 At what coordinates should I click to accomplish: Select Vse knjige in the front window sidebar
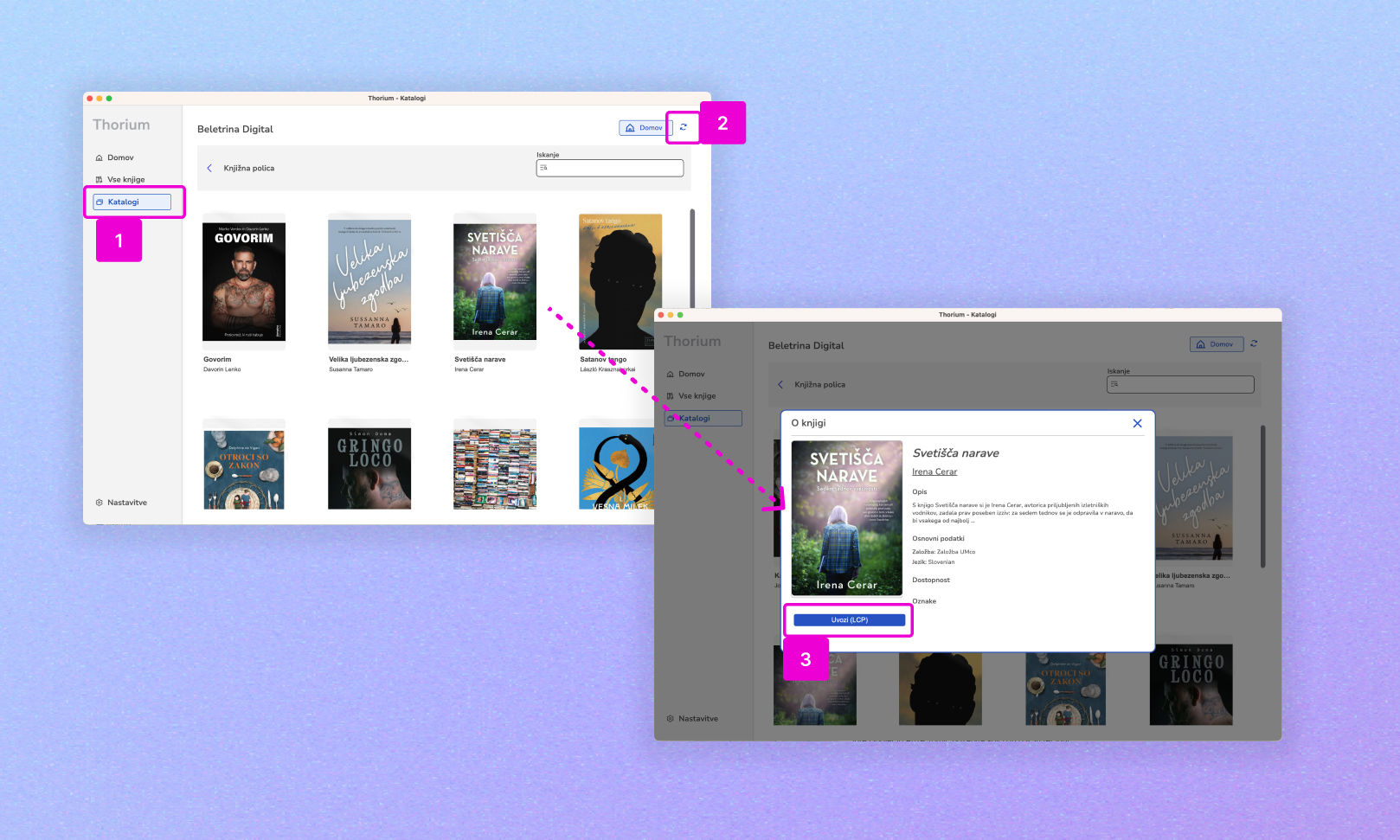(691, 396)
